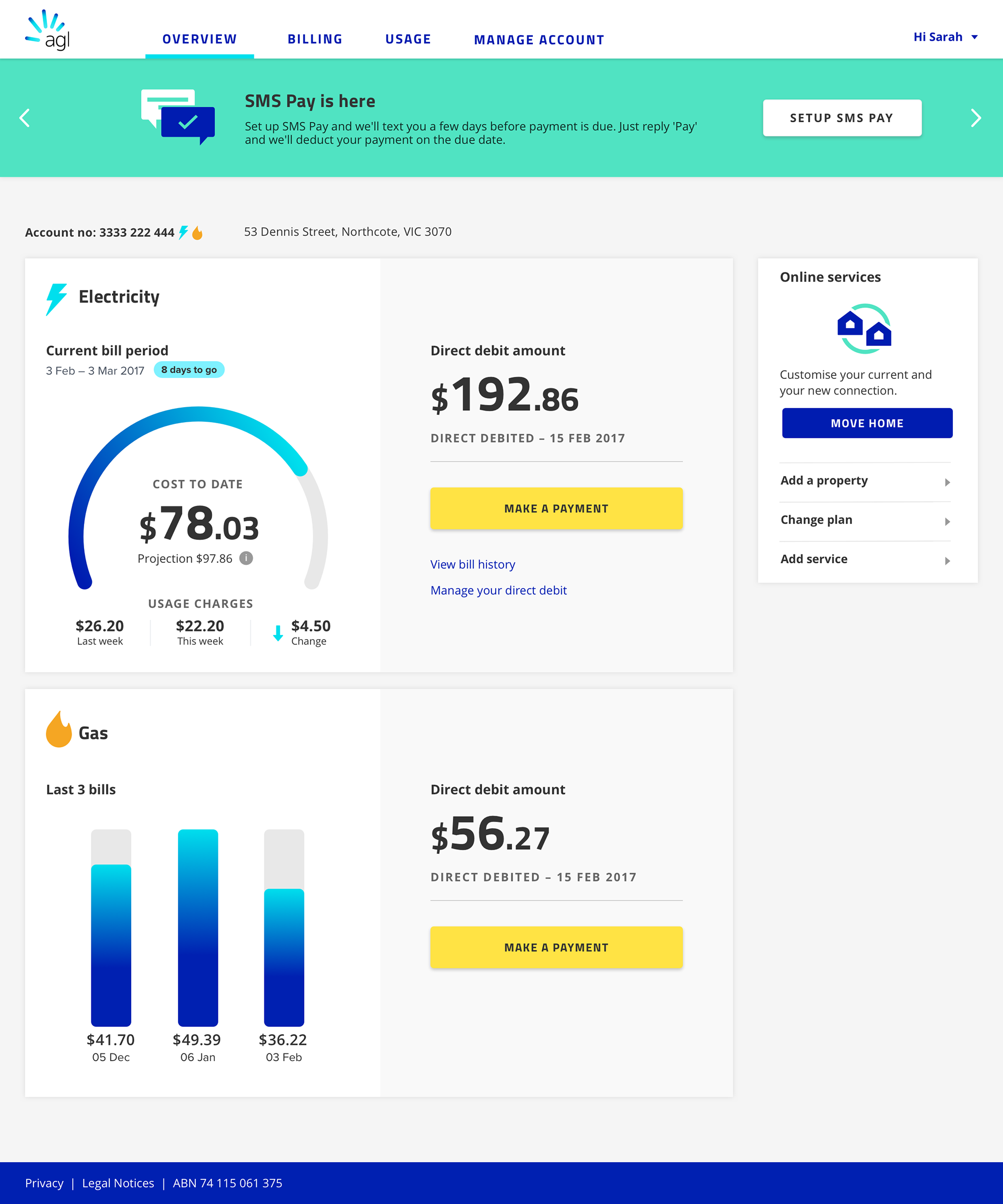Click the Projection $97.86 text

pyautogui.click(x=185, y=559)
